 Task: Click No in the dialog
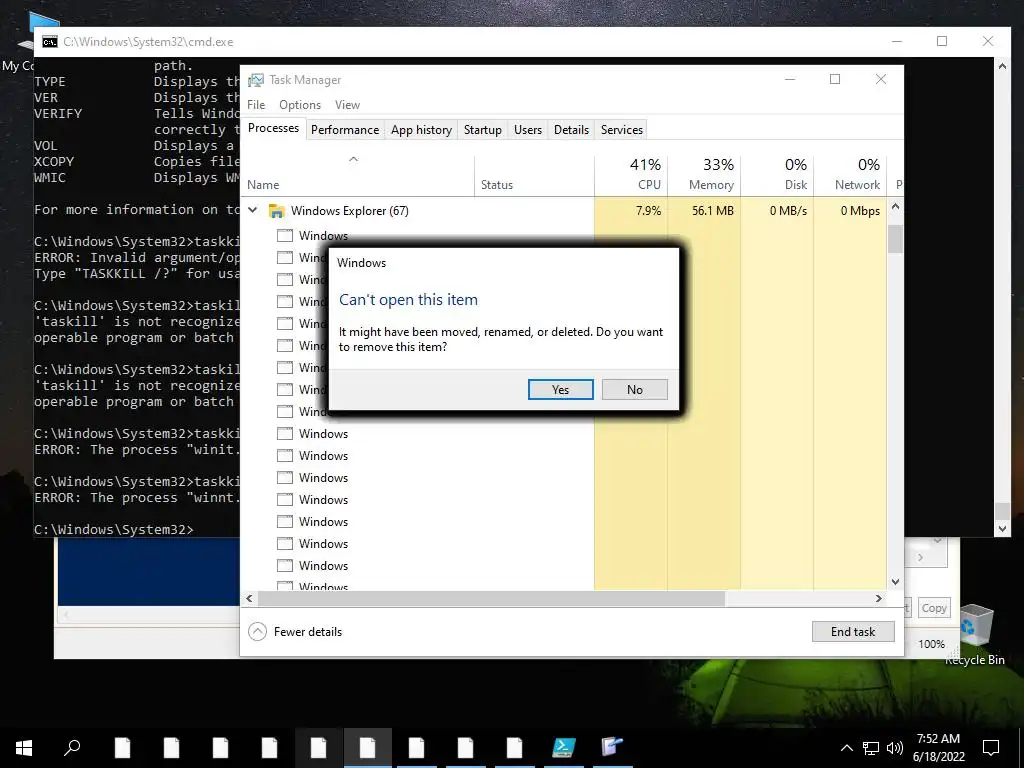pyautogui.click(x=634, y=390)
